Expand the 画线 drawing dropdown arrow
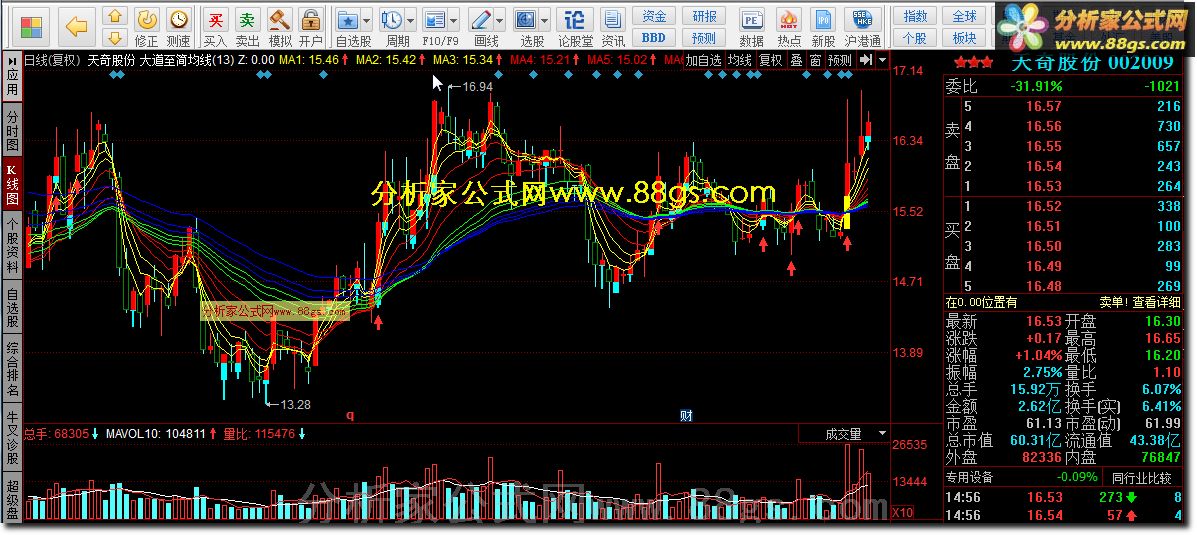Image resolution: width=1197 pixels, height=535 pixels. [500, 20]
